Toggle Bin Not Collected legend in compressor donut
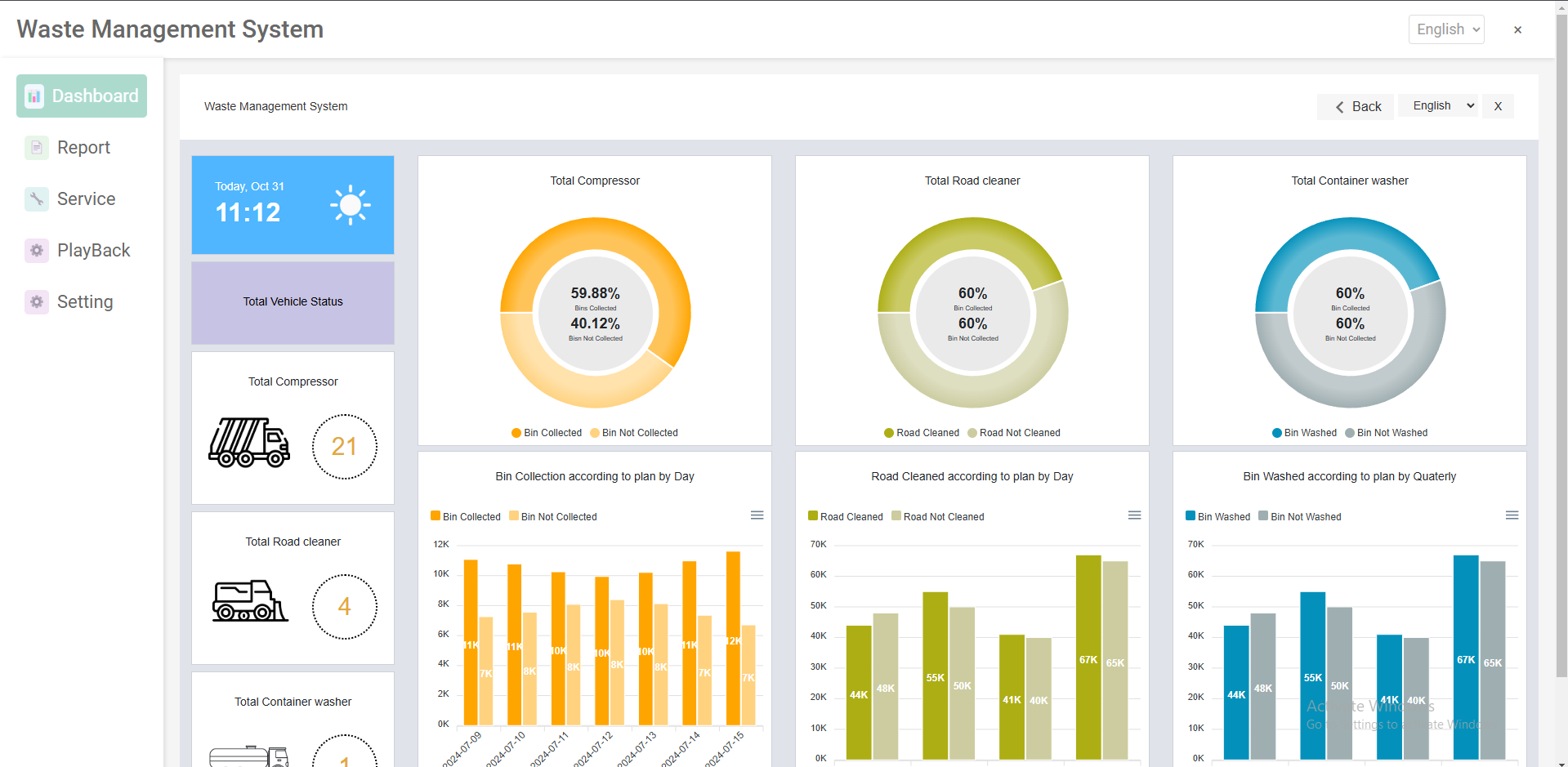This screenshot has width=1568, height=767. pos(634,433)
